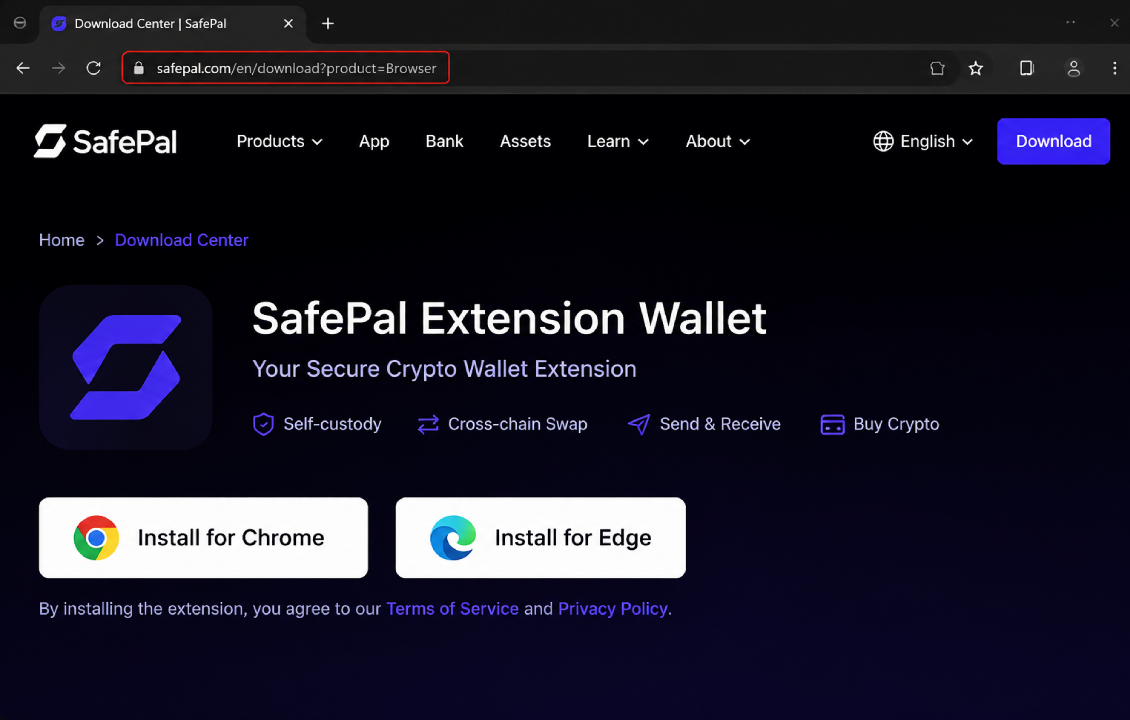Screen dimensions: 1130x720
Task: Click the favicon of Download Center tab
Action: [x=59, y=23]
